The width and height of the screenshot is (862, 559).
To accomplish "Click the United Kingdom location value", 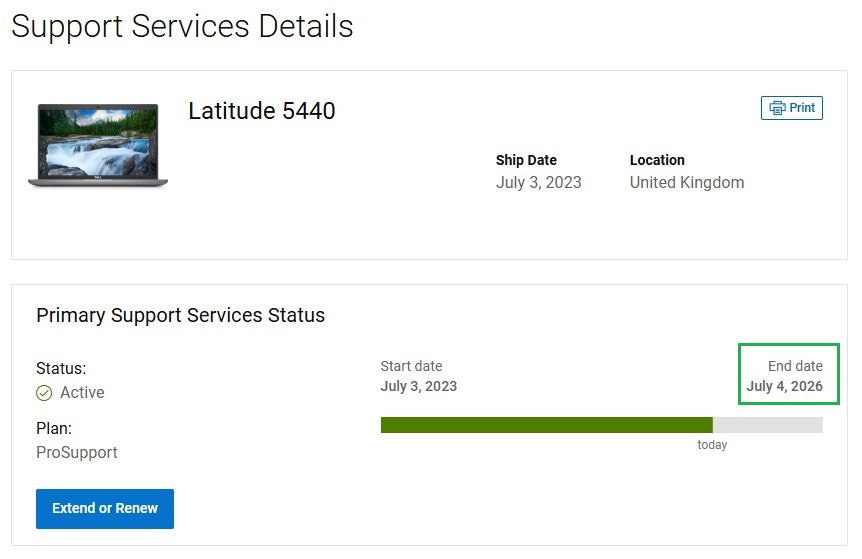I will coord(687,183).
